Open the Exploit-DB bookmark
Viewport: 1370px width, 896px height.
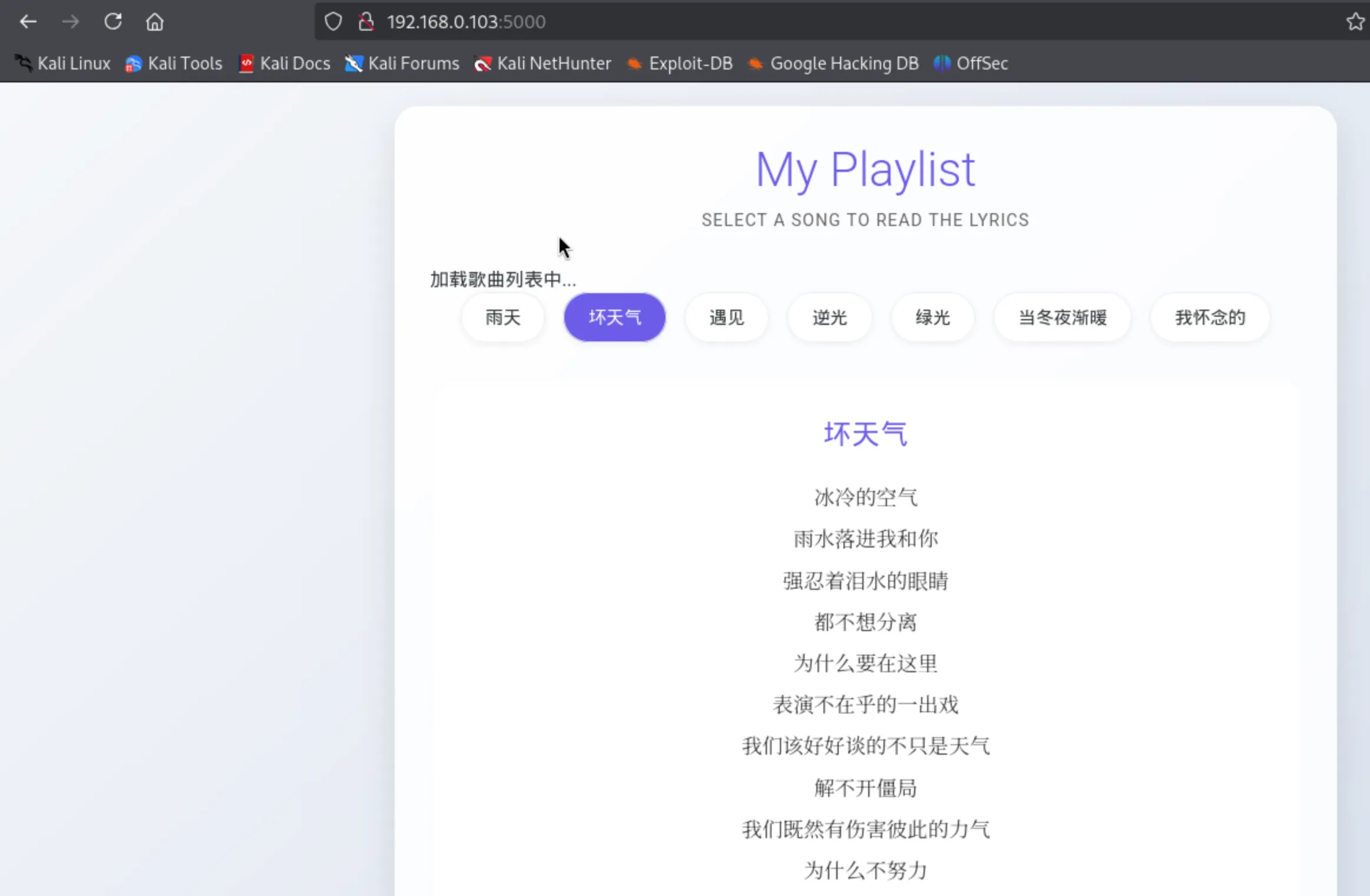click(x=680, y=63)
